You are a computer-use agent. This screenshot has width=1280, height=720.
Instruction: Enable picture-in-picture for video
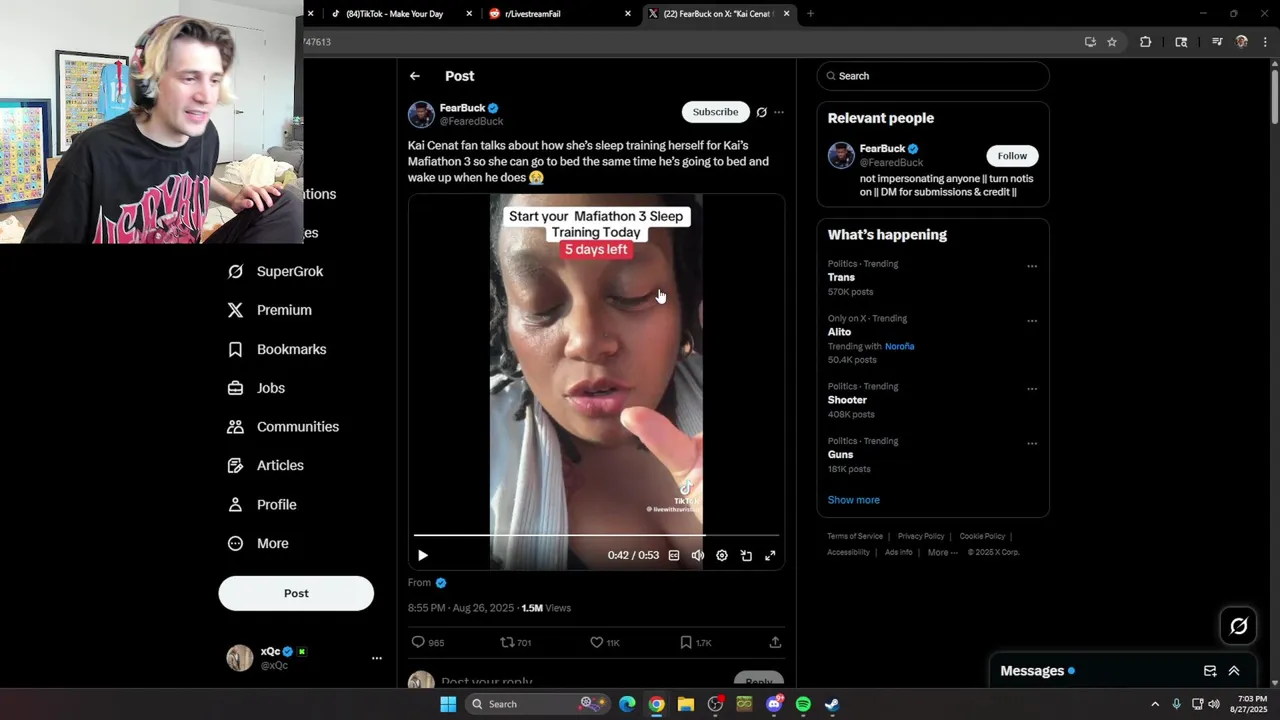click(746, 556)
